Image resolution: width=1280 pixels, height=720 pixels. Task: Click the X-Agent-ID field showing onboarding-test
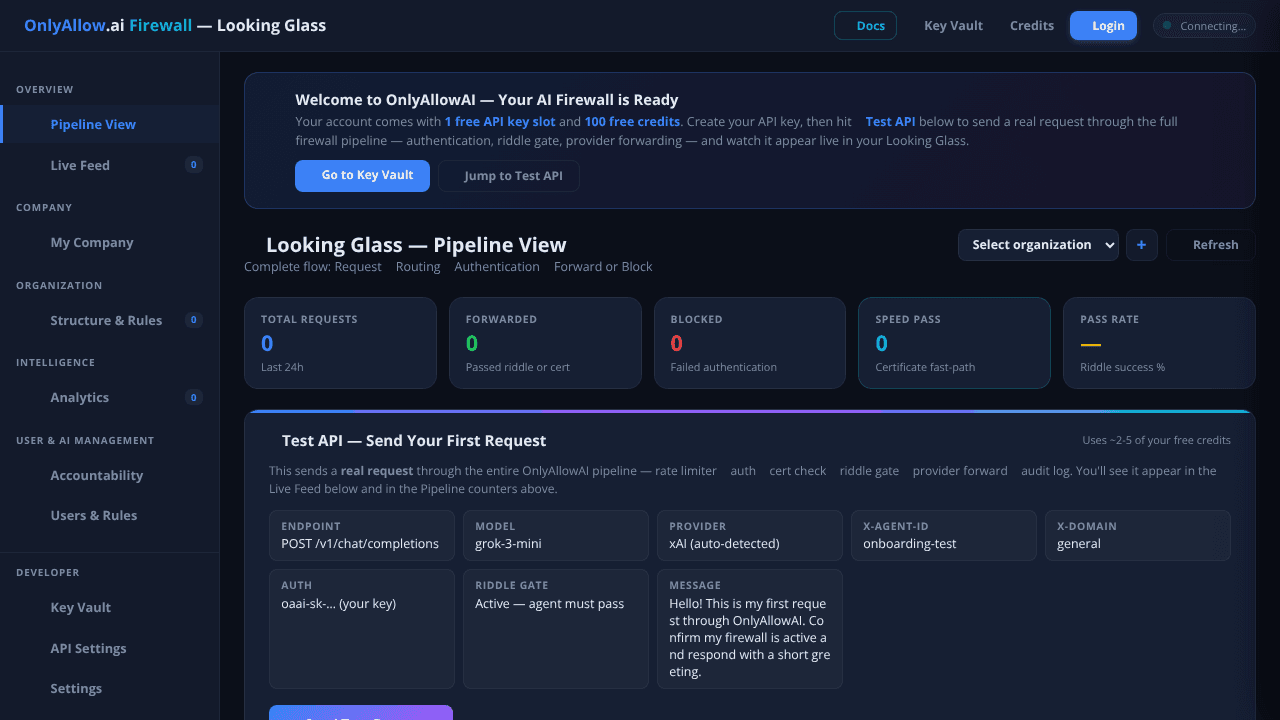[944, 535]
